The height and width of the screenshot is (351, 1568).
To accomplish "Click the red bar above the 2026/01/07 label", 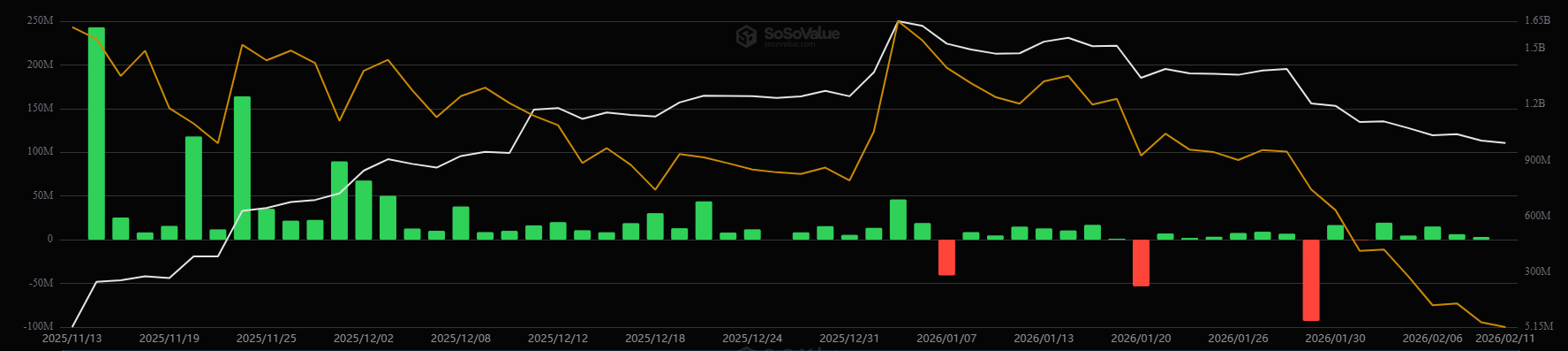I will 946,257.
